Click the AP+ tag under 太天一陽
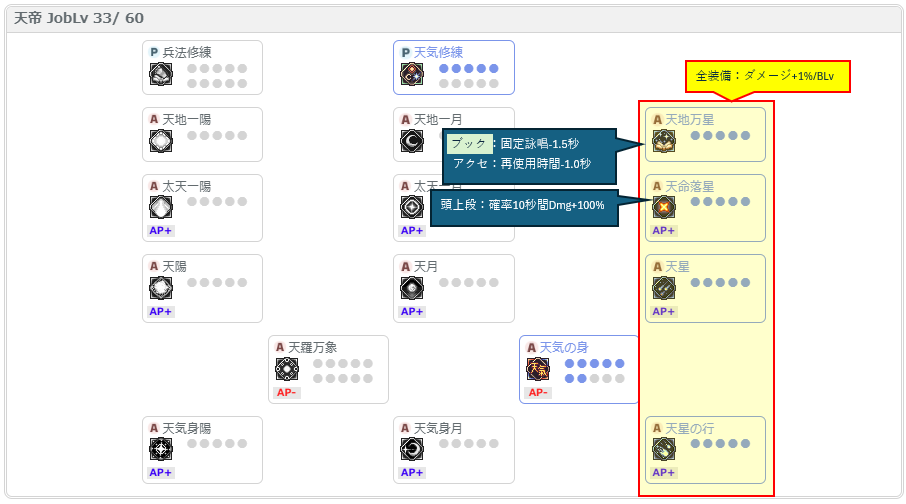 click(161, 231)
